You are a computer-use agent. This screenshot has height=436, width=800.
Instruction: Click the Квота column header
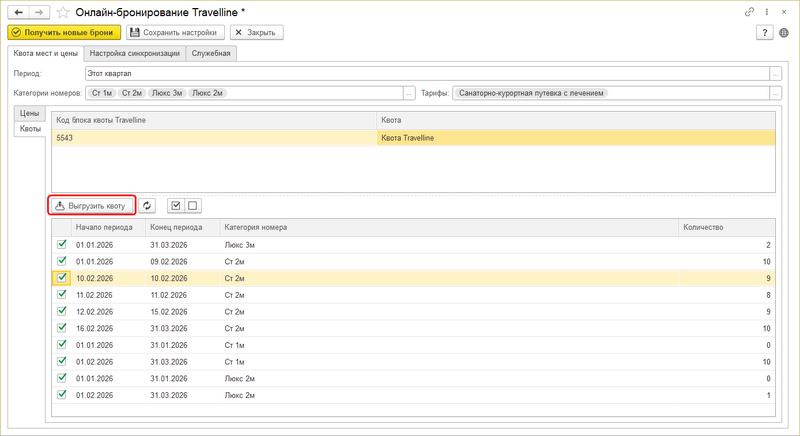pyautogui.click(x=576, y=120)
